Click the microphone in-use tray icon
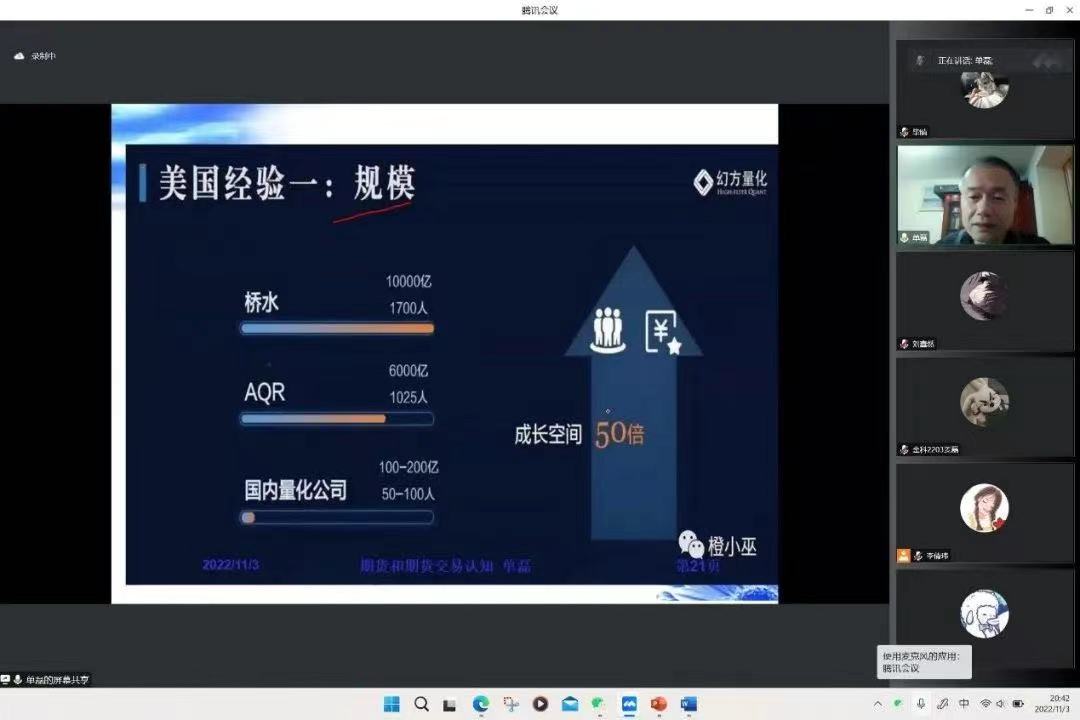 (921, 704)
